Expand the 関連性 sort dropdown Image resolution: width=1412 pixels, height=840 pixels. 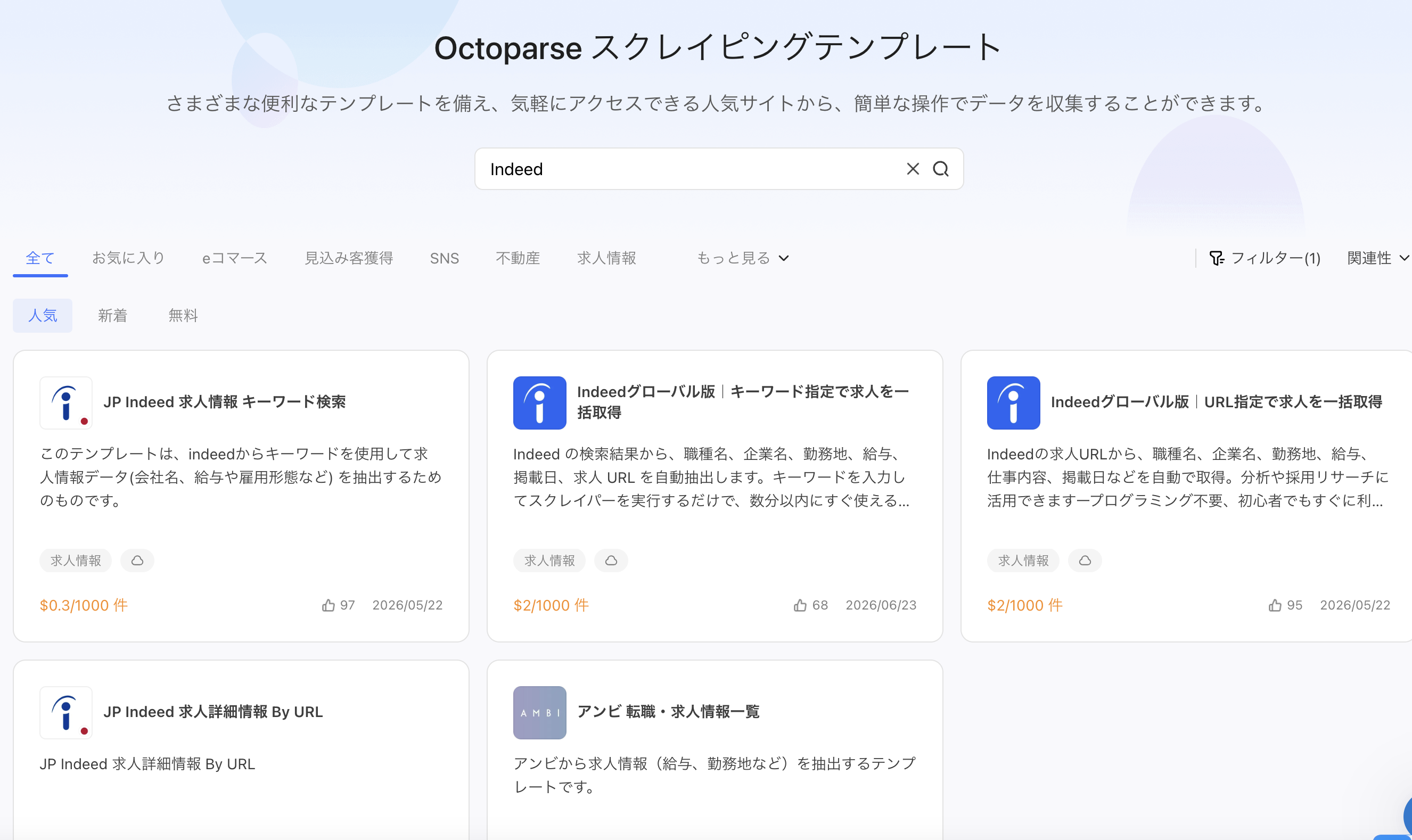(1377, 258)
